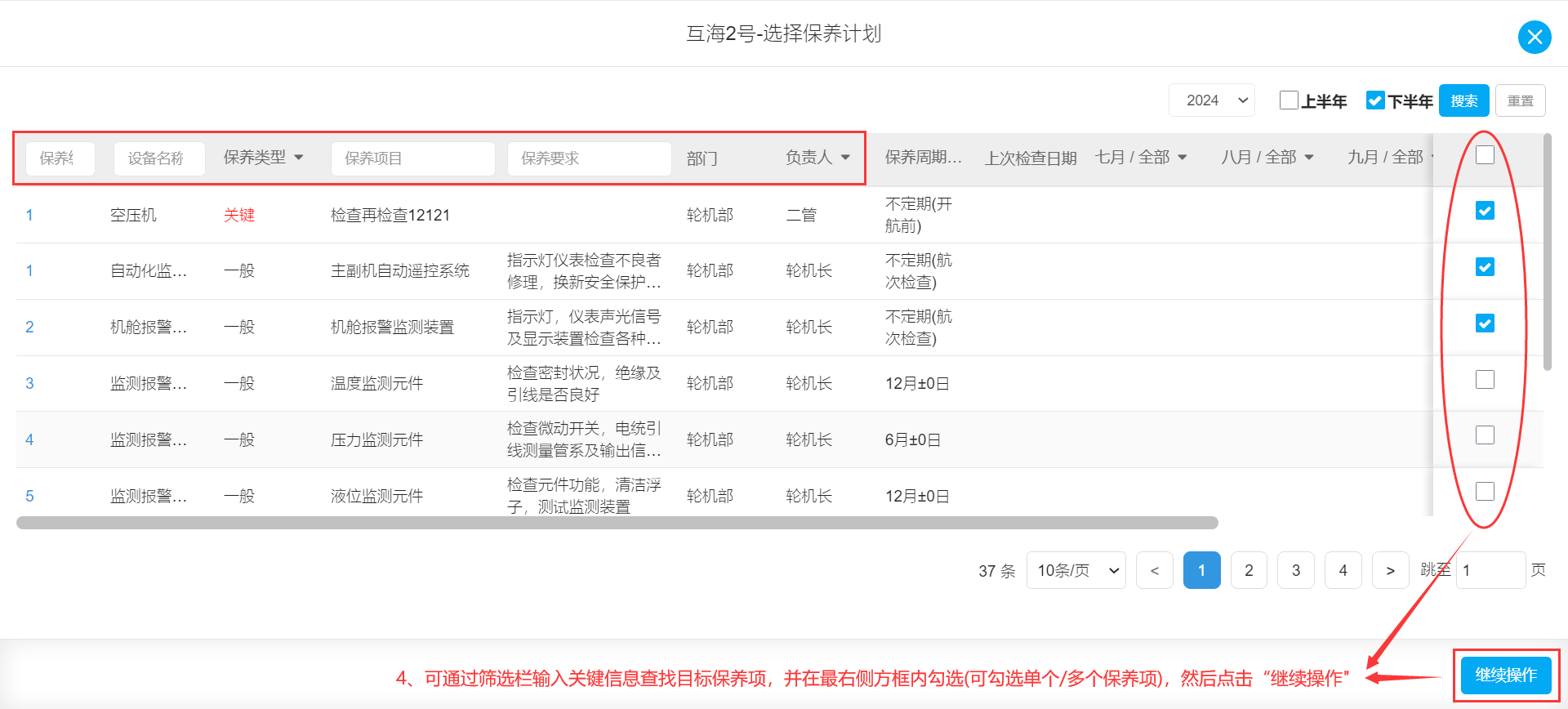
Task: Click the 不定期(开航前) cycle cell
Action: coord(919,215)
